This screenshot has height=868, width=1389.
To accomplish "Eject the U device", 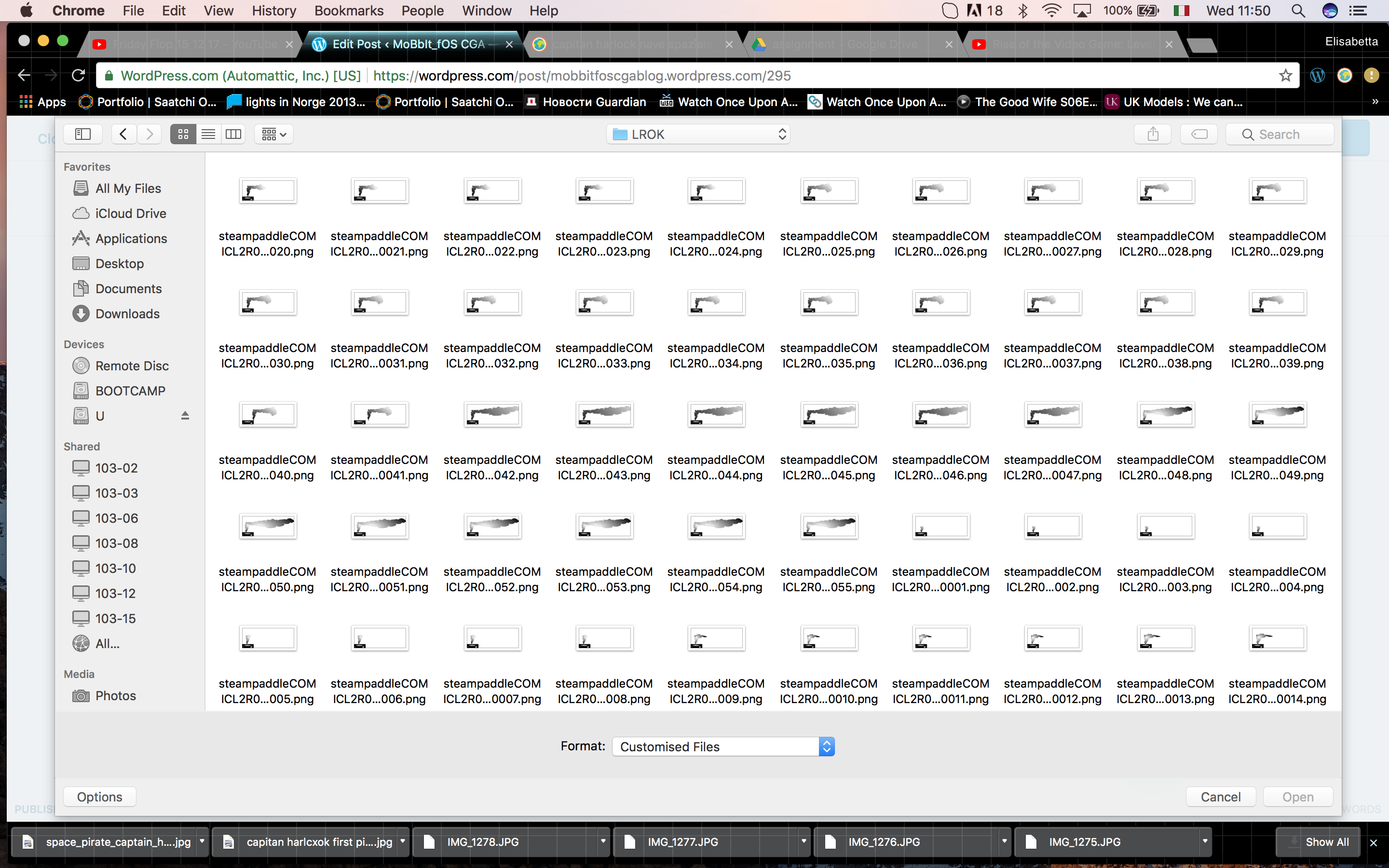I will point(185,416).
